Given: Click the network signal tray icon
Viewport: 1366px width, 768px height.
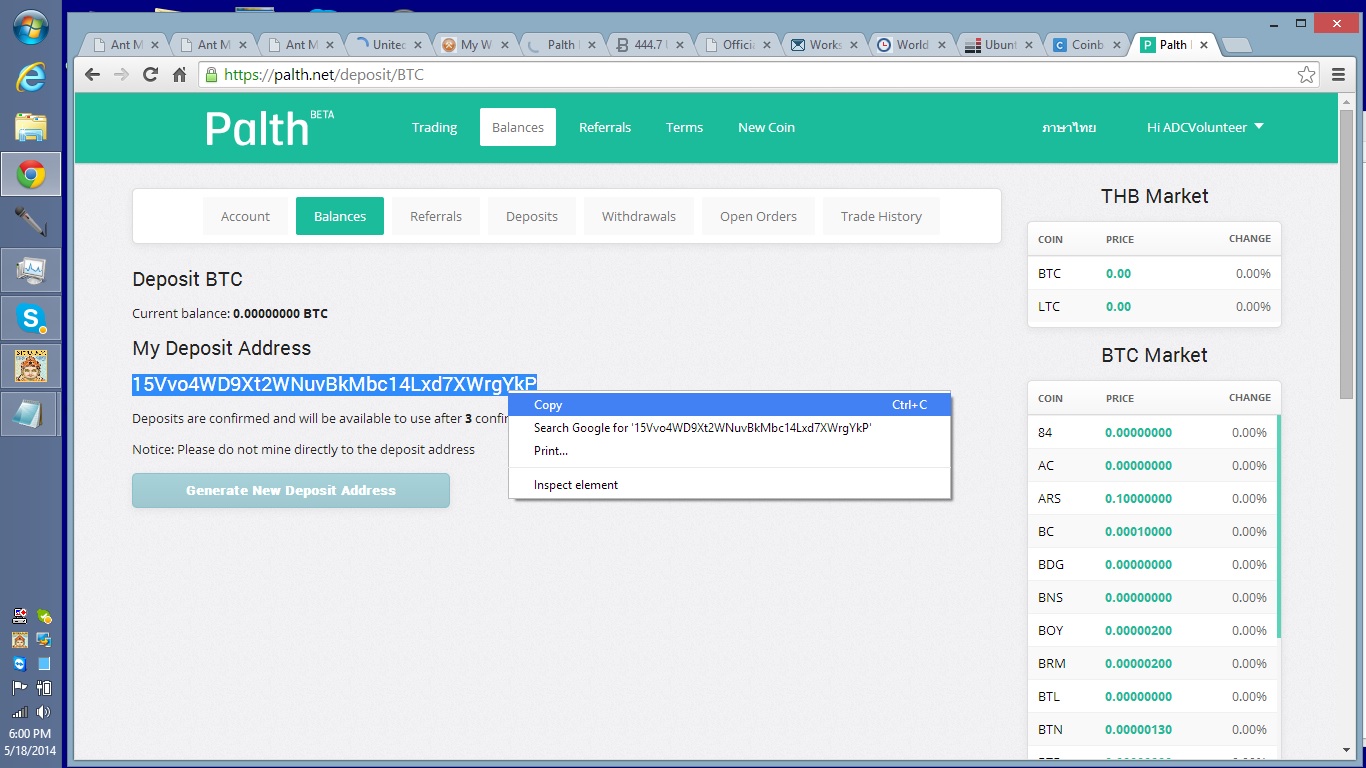Looking at the screenshot, I should (x=20, y=712).
